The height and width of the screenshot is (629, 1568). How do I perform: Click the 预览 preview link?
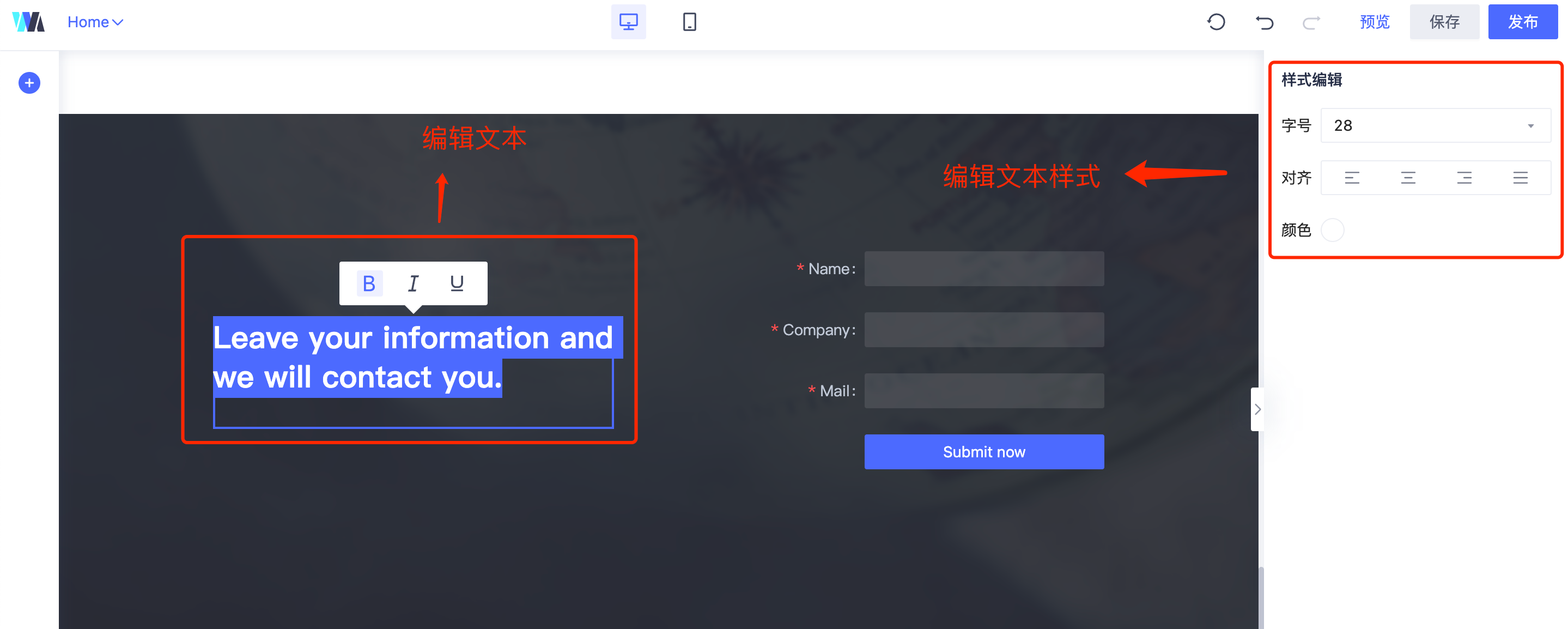(1375, 22)
